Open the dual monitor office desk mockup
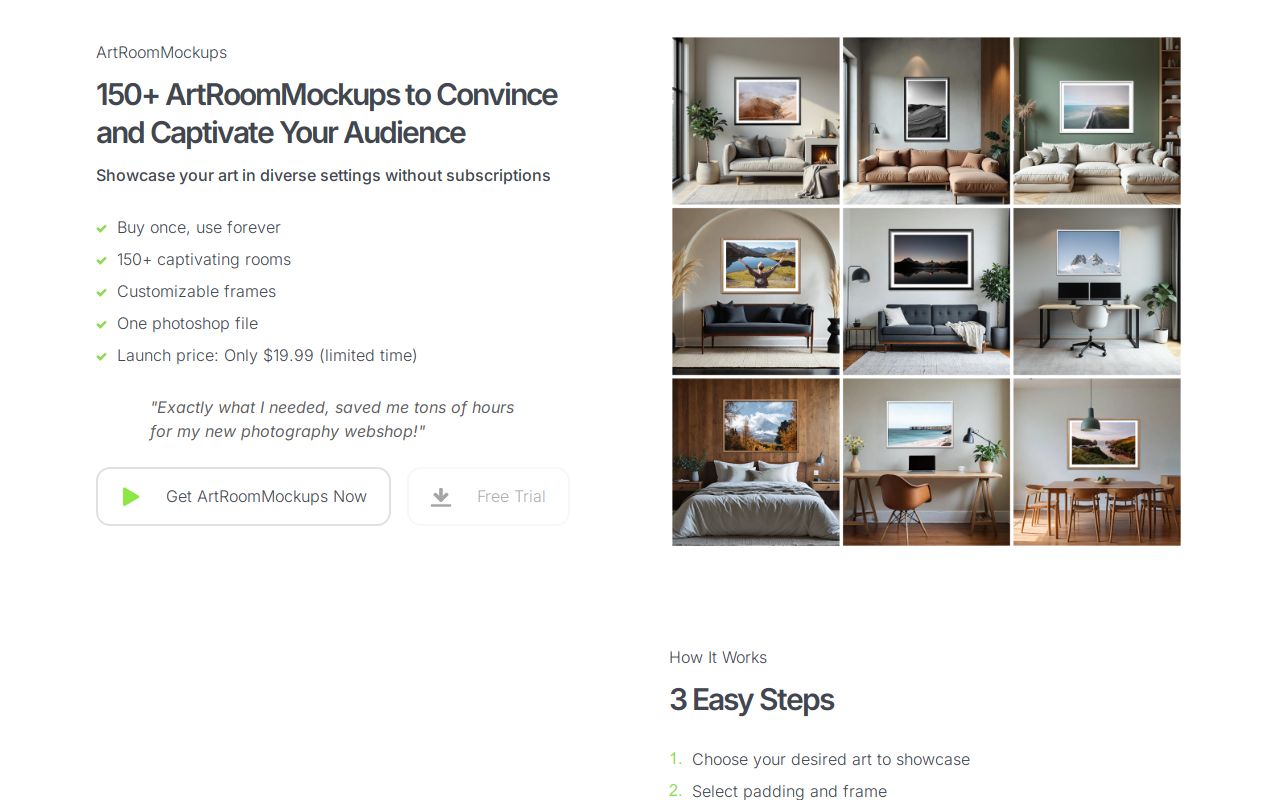1280x800 pixels. [1097, 291]
